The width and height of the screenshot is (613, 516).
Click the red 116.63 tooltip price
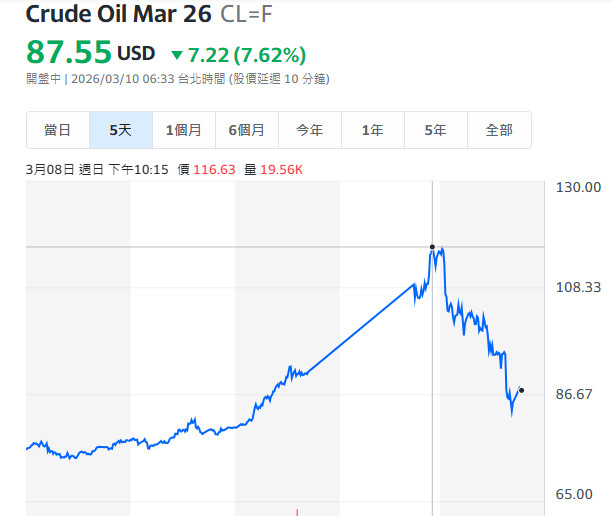(214, 170)
